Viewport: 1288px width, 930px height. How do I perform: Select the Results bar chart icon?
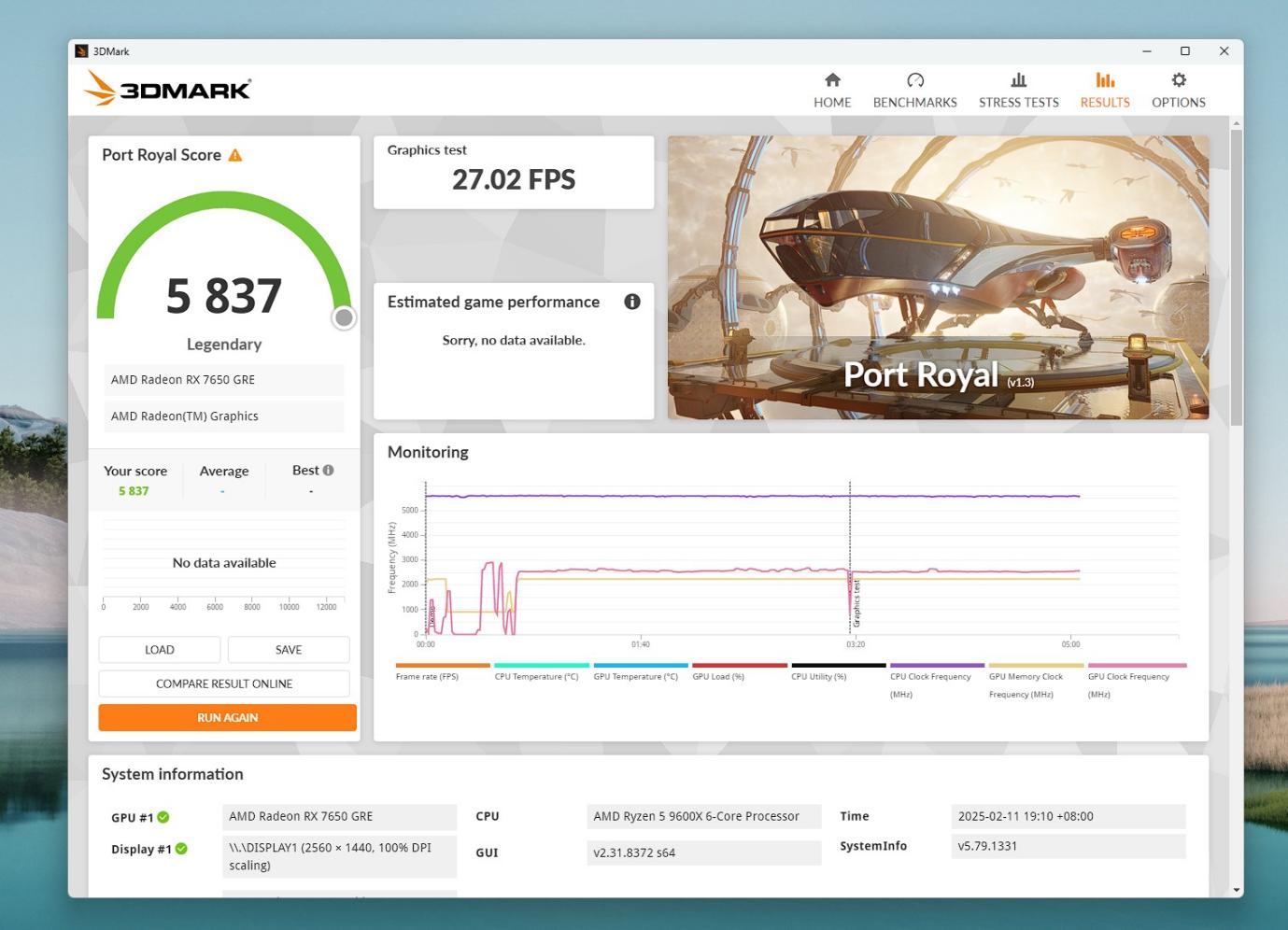[x=1105, y=80]
